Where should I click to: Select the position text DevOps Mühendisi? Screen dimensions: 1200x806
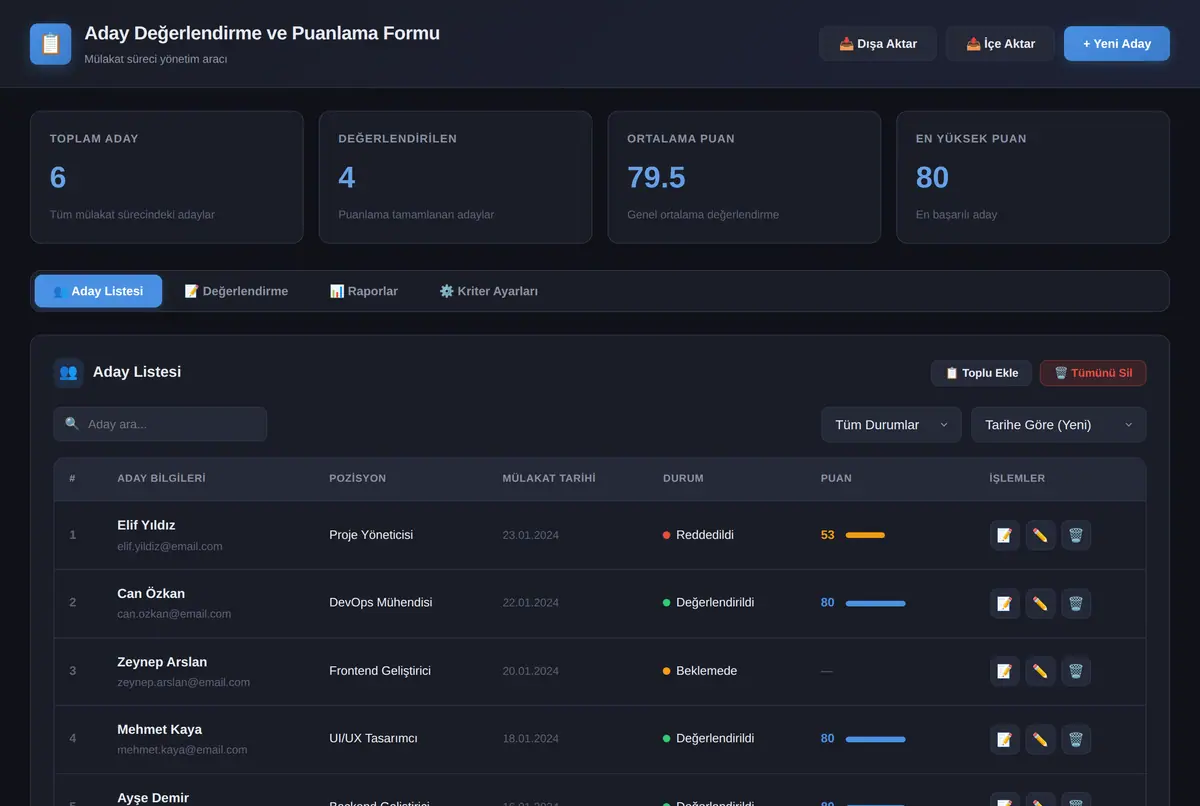(x=381, y=603)
